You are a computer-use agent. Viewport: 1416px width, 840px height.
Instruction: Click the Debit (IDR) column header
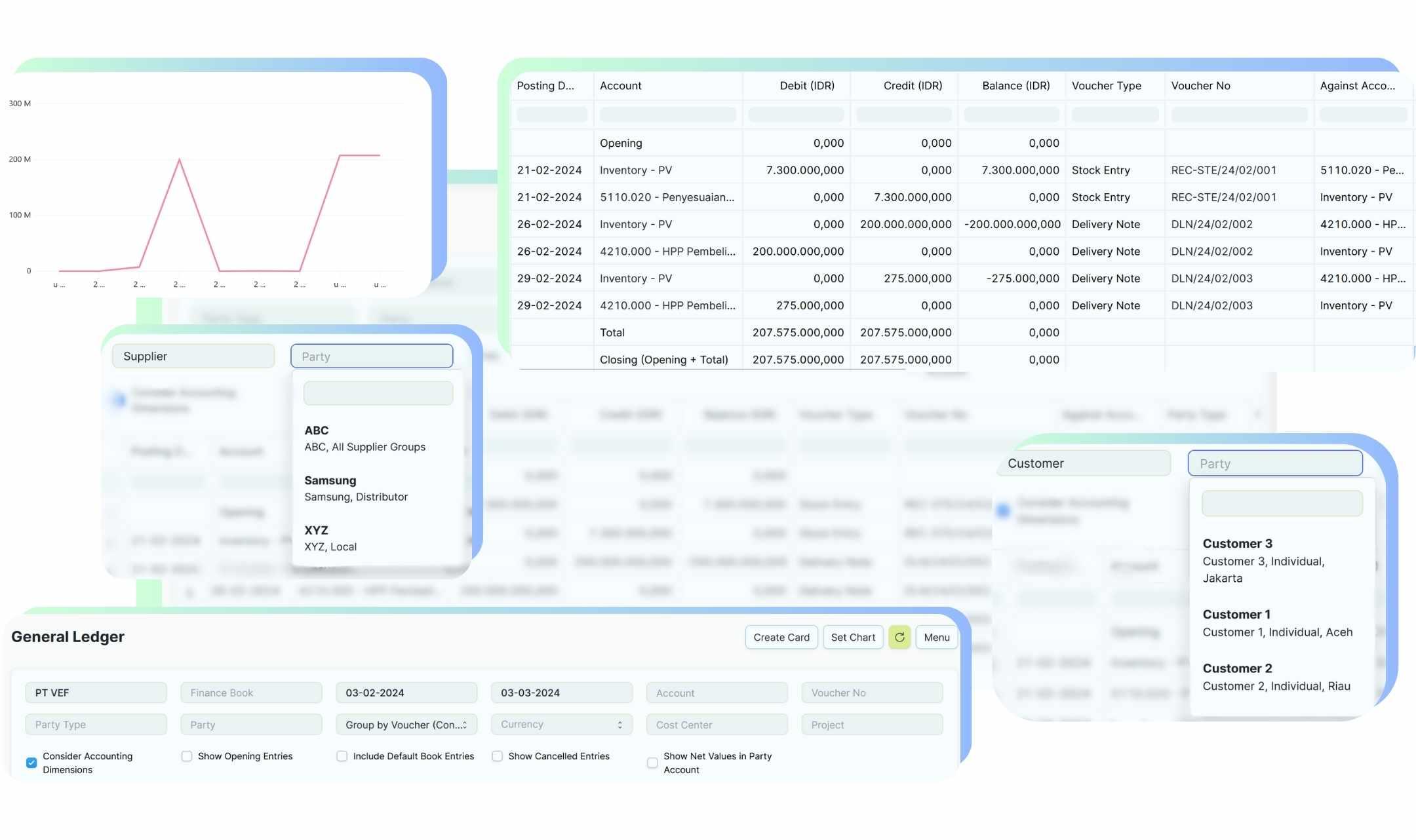pos(806,86)
